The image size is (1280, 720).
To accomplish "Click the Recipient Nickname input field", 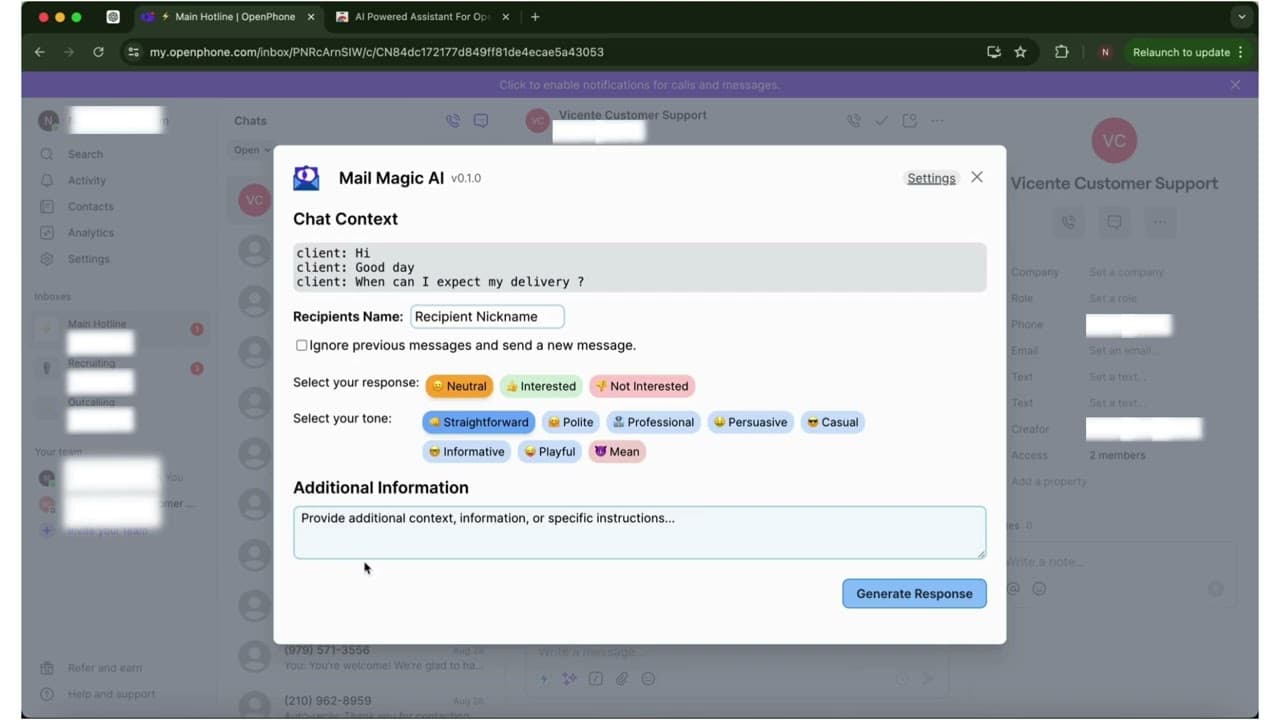I will 487,316.
